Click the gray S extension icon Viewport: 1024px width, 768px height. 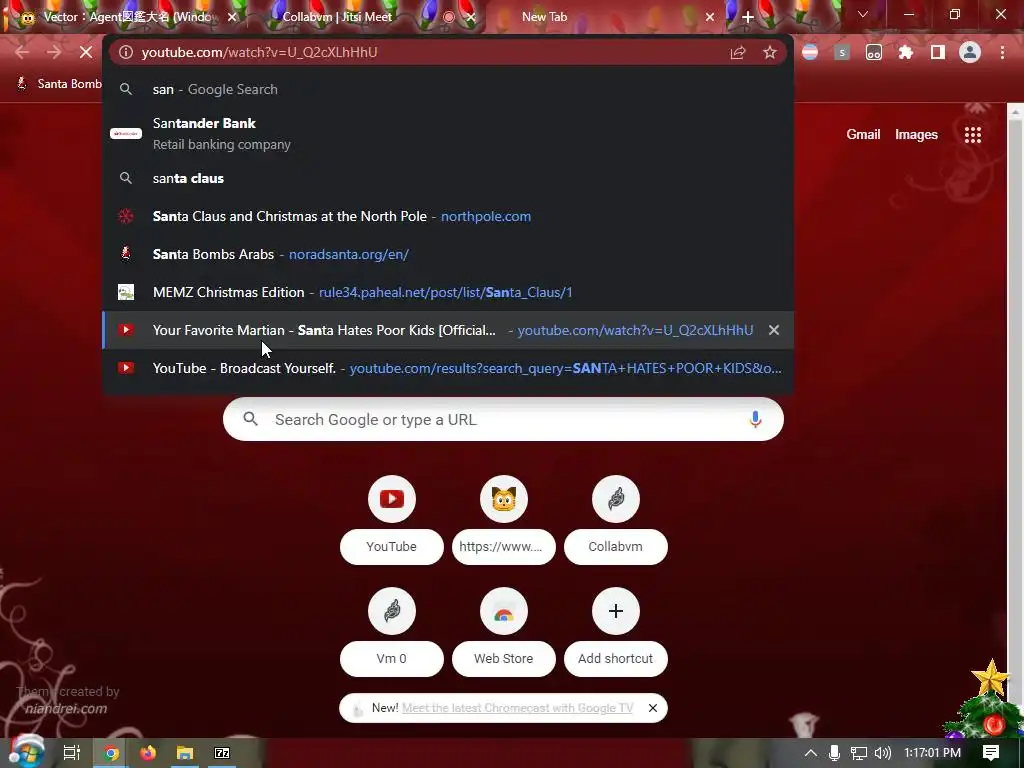coord(842,52)
